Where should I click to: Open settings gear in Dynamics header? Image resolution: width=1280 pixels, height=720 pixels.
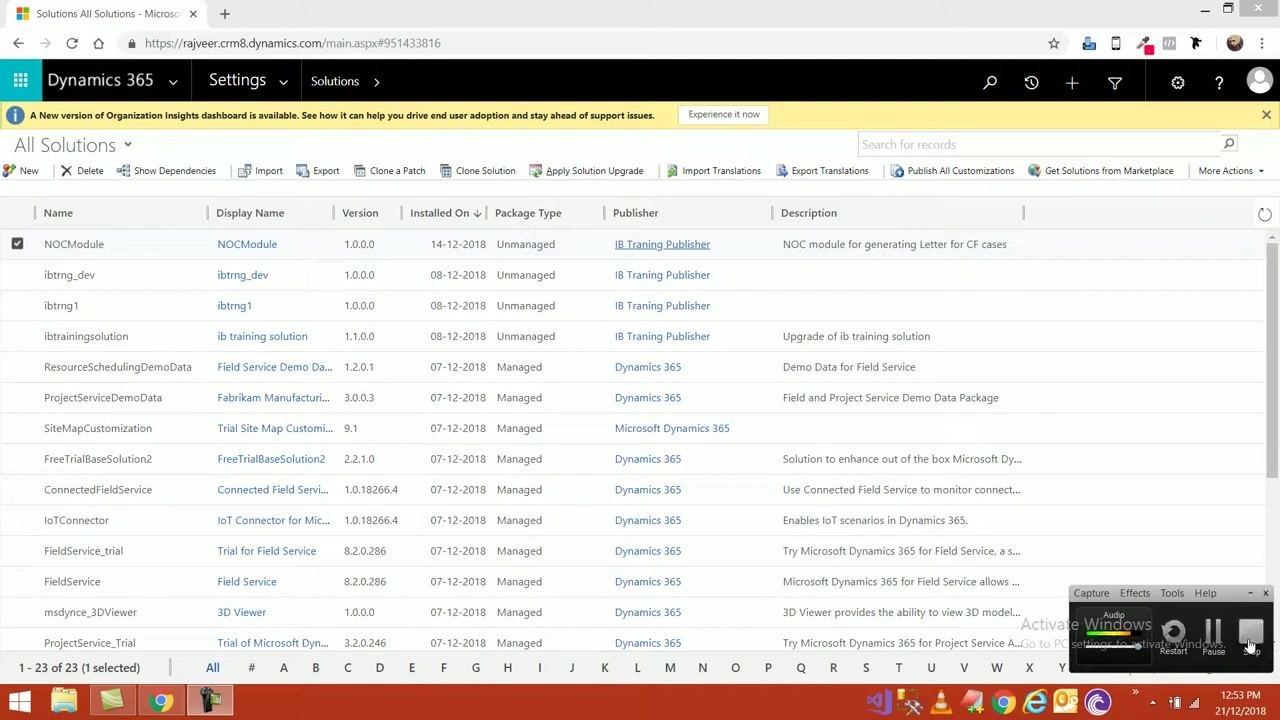(1178, 82)
